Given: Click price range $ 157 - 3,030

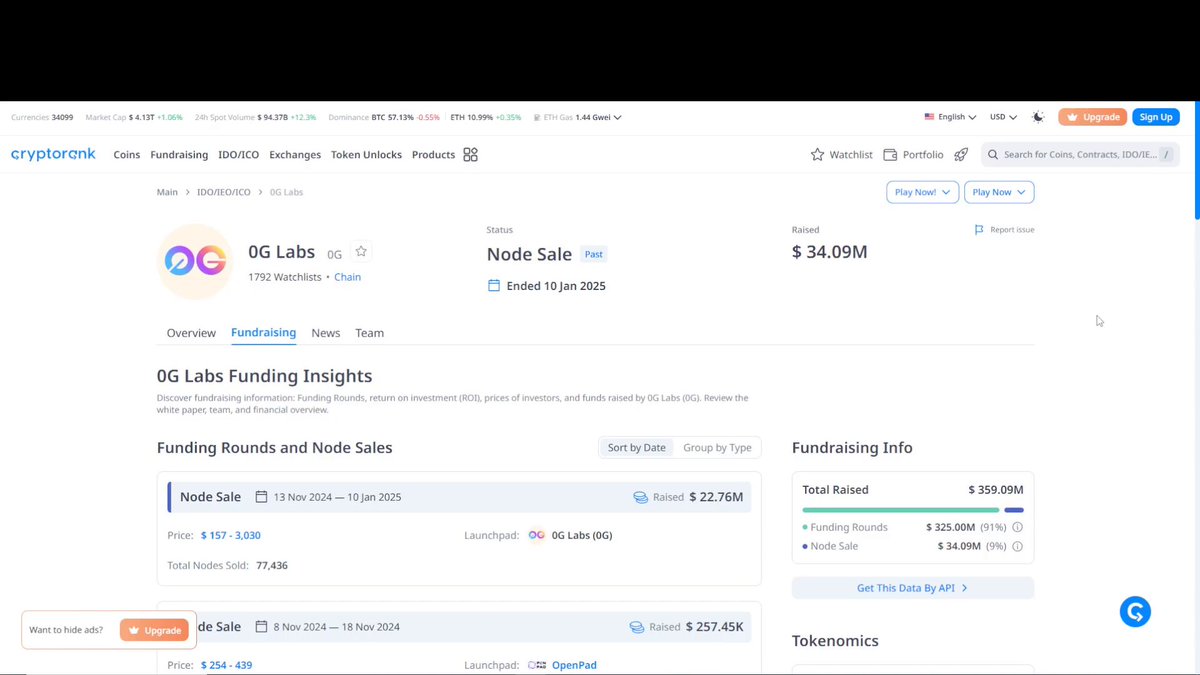Looking at the screenshot, I should pos(231,535).
